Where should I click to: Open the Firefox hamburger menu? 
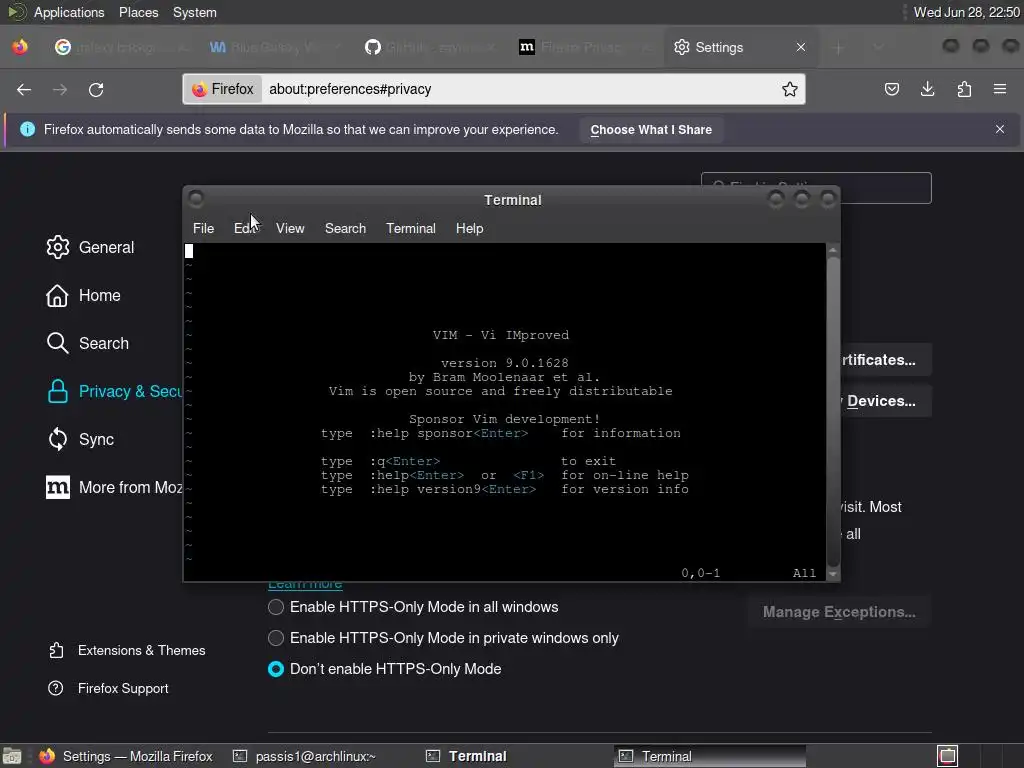tap(1000, 89)
